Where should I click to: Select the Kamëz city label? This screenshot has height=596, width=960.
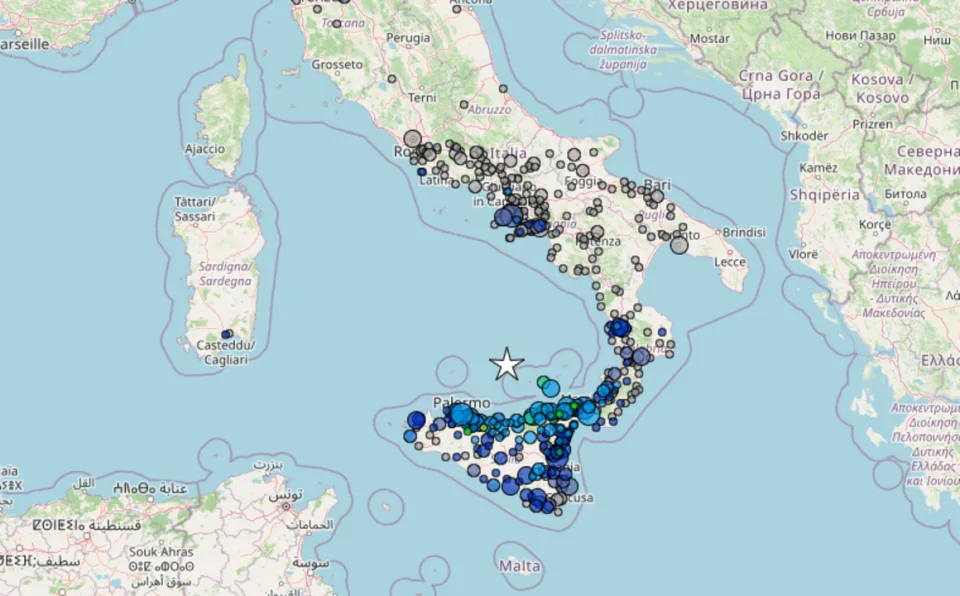point(819,168)
